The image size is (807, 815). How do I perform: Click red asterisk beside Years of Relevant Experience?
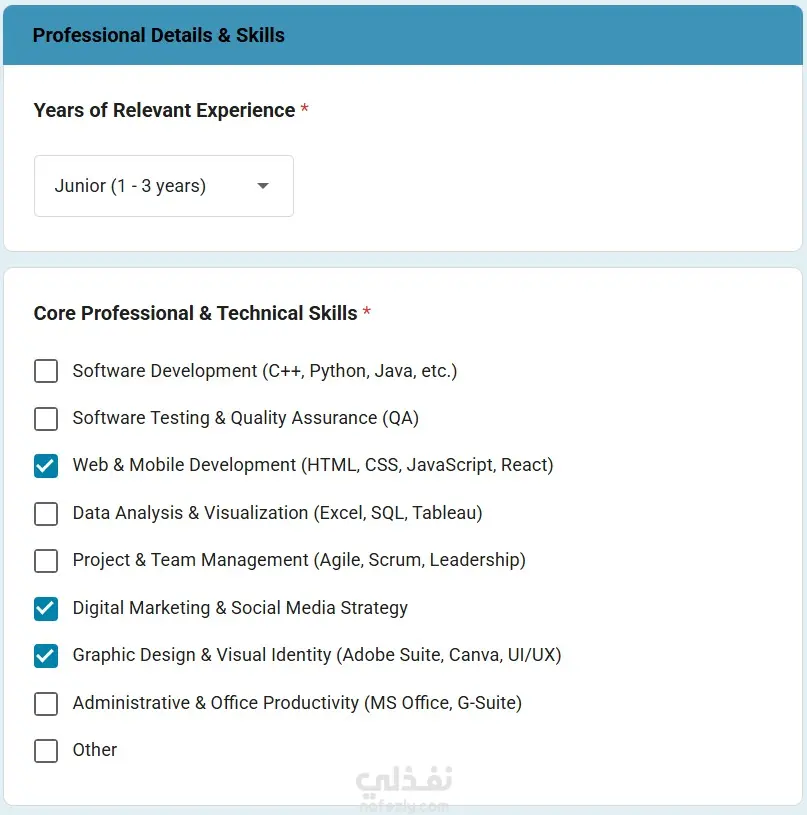tap(304, 109)
